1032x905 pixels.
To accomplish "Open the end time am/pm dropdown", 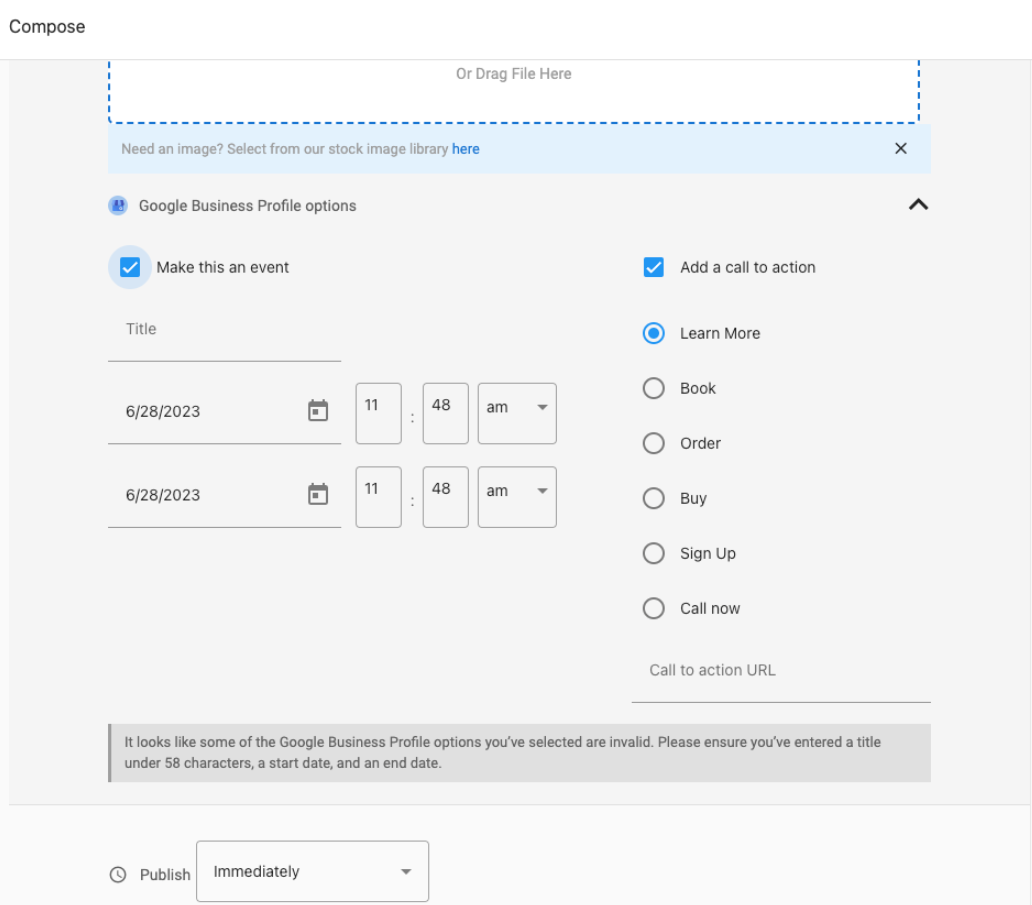I will (x=517, y=497).
